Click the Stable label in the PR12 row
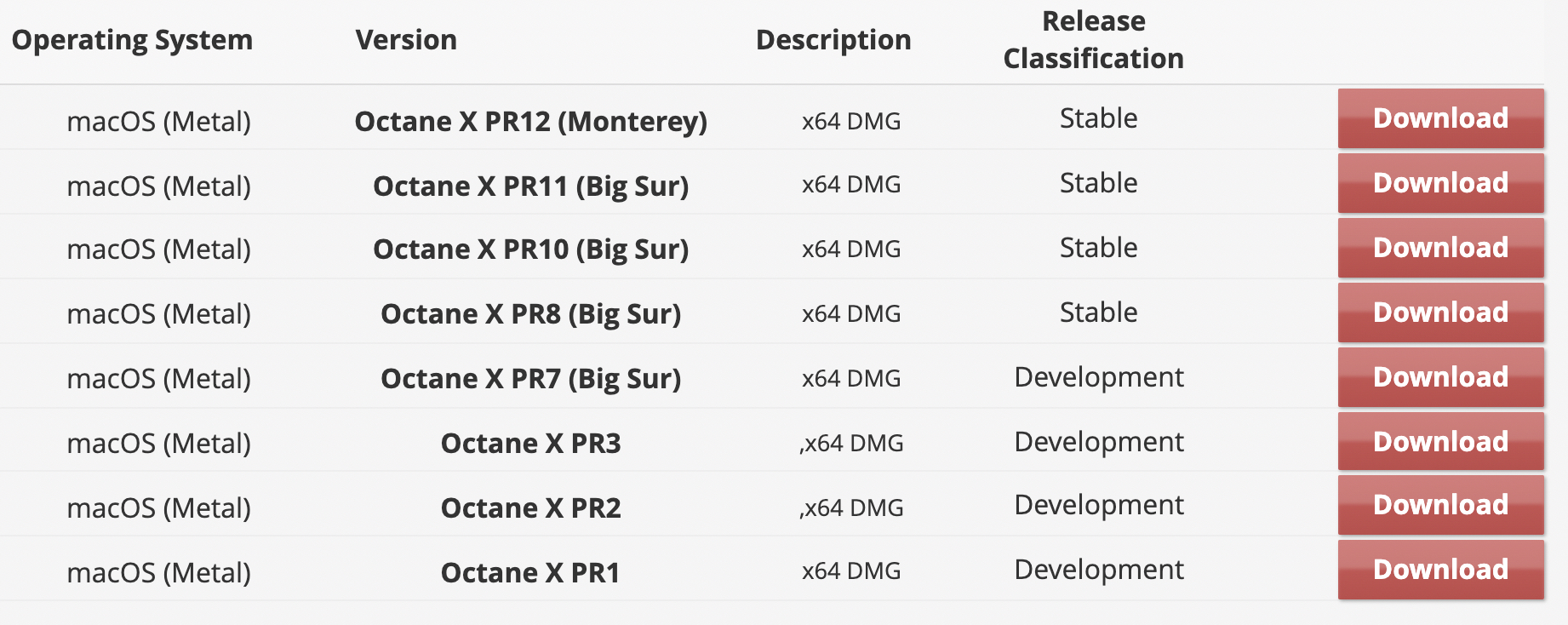The width and height of the screenshot is (1568, 625). 1098,118
